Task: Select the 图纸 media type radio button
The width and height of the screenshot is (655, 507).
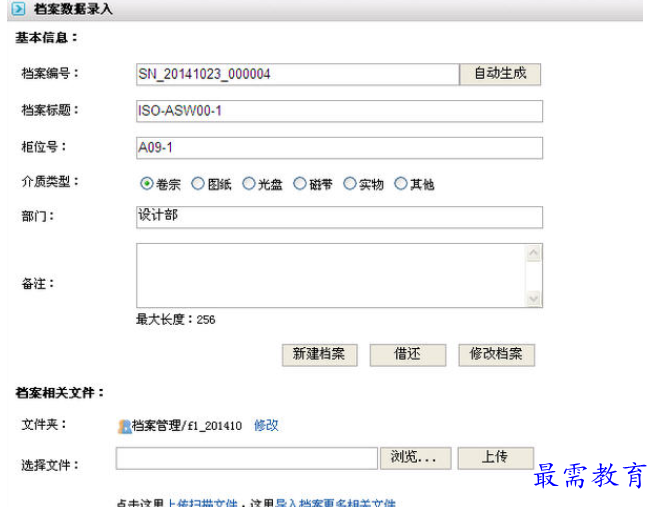Action: [x=198, y=183]
